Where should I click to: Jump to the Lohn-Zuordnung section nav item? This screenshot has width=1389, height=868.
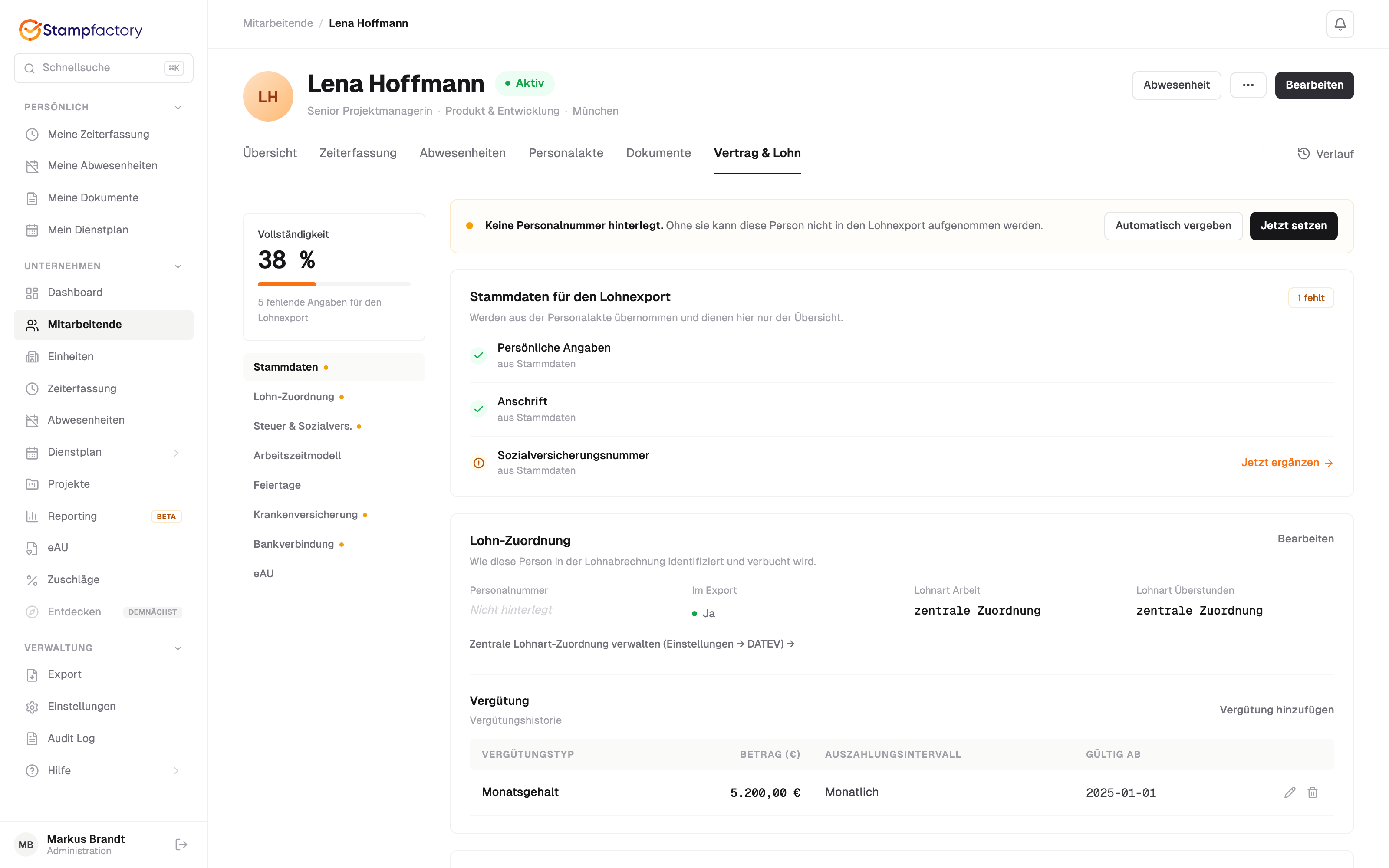pos(334,397)
